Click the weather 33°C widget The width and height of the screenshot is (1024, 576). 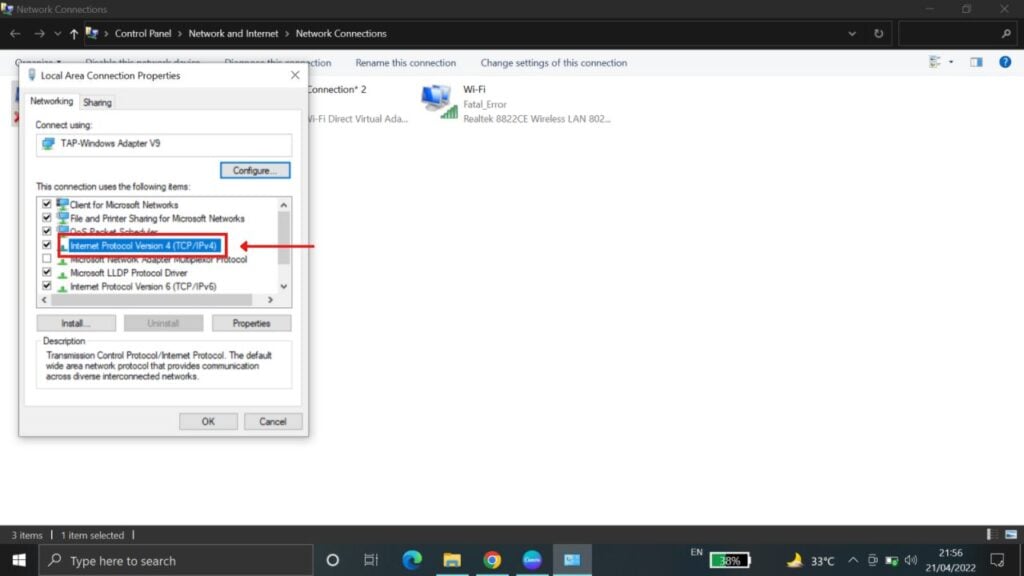click(x=811, y=560)
